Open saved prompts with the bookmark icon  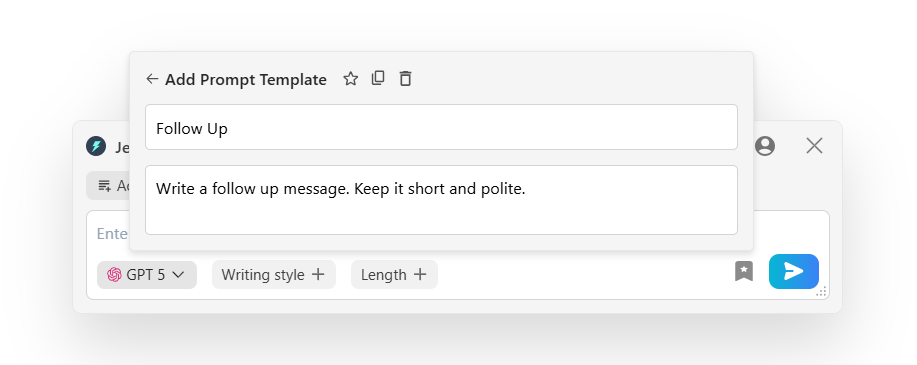click(744, 271)
